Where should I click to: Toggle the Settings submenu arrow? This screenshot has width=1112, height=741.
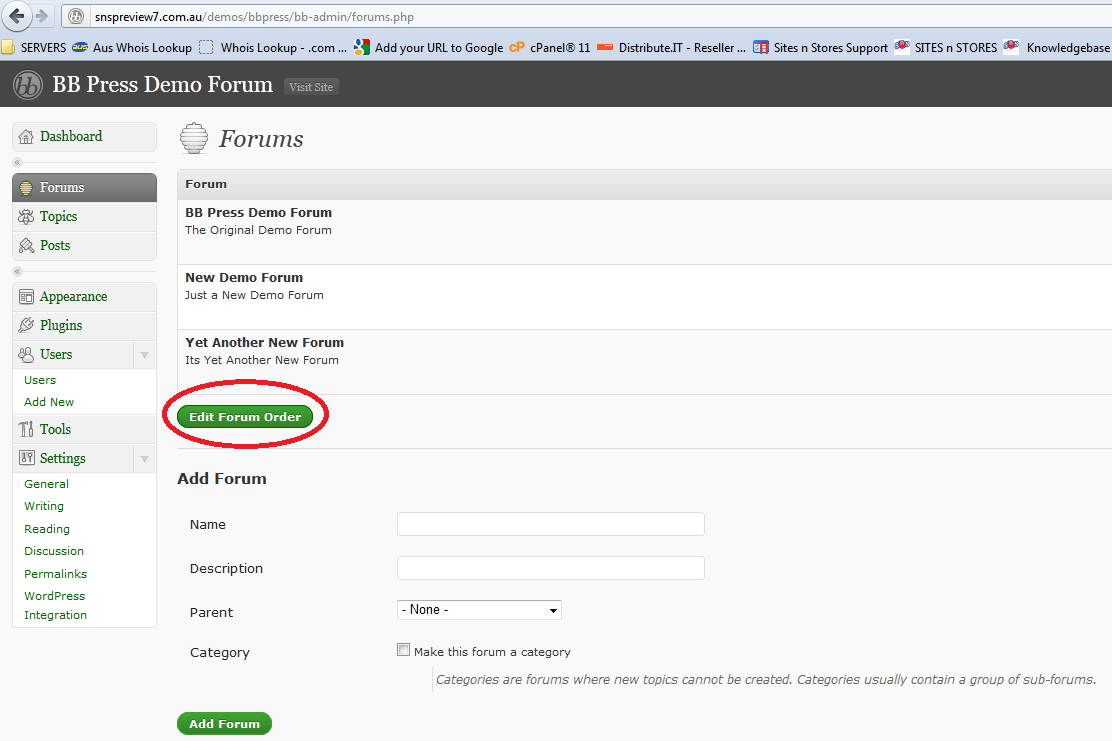pyautogui.click(x=145, y=459)
